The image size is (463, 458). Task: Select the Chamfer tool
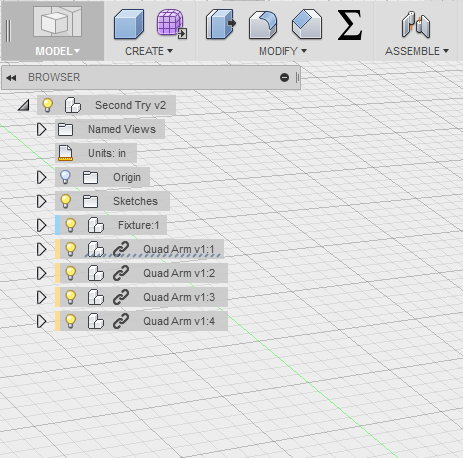[x=307, y=24]
